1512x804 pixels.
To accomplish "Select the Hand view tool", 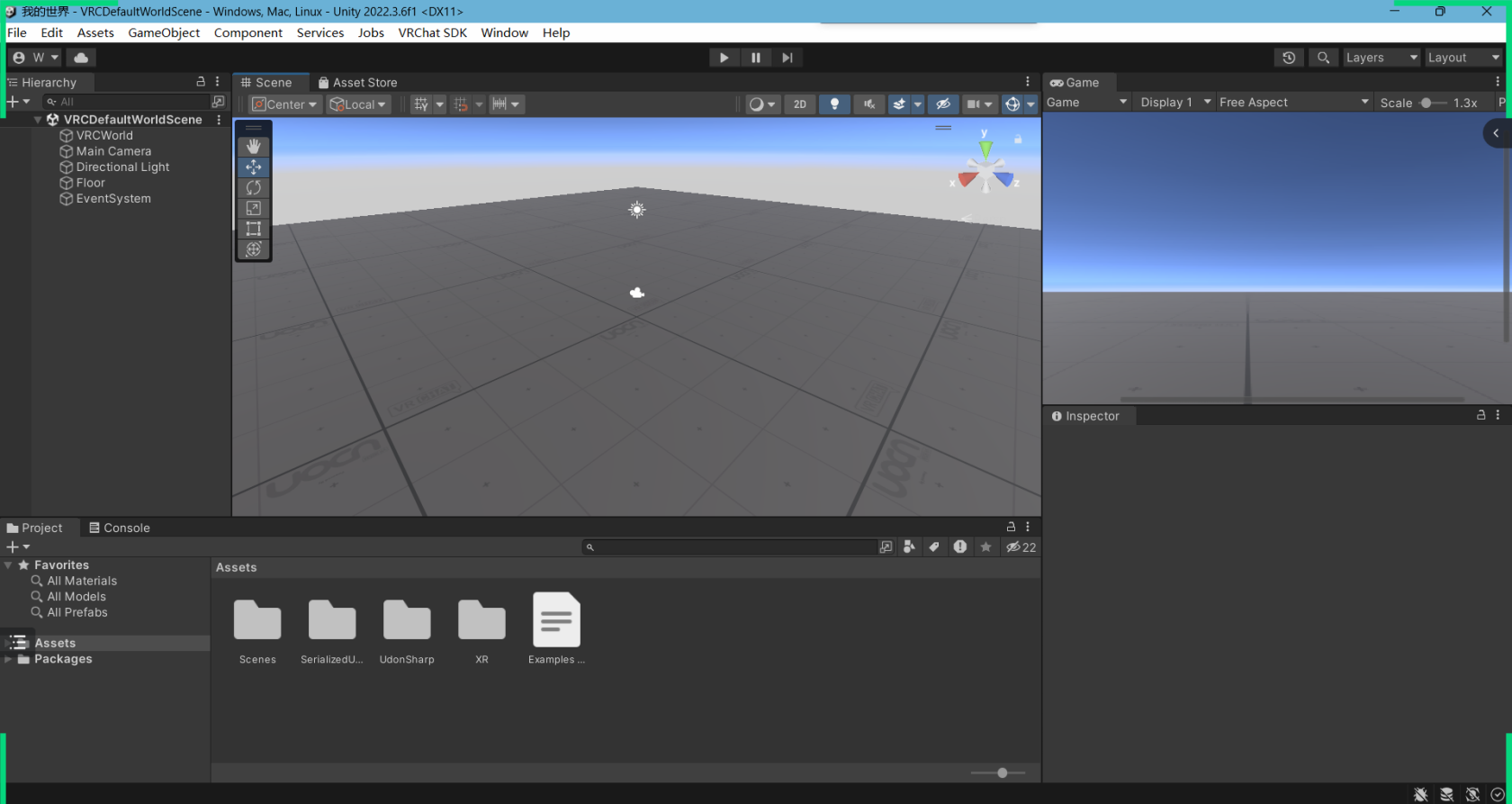I will [254, 146].
